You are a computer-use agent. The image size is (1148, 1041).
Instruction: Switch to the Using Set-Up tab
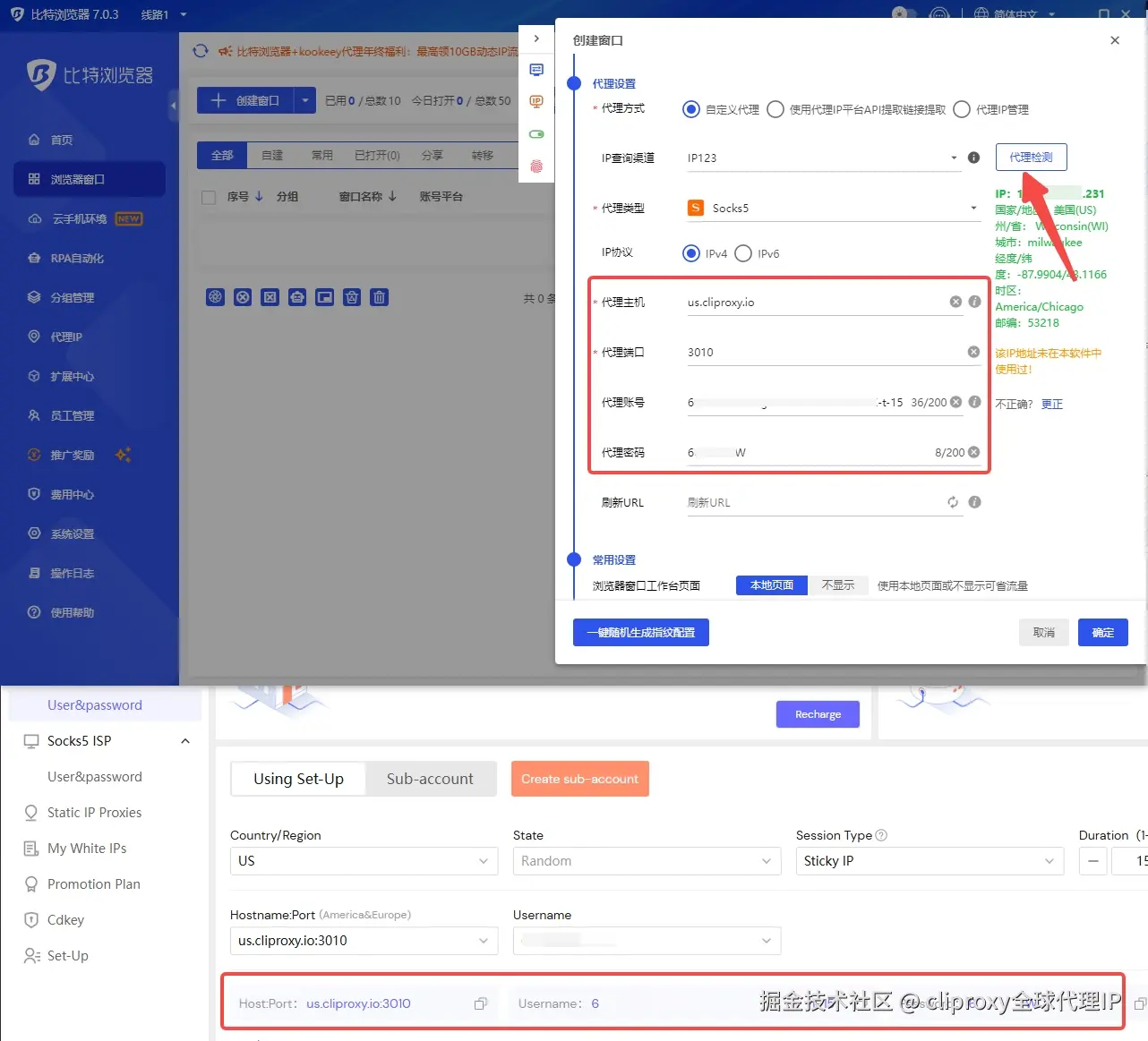coord(298,779)
